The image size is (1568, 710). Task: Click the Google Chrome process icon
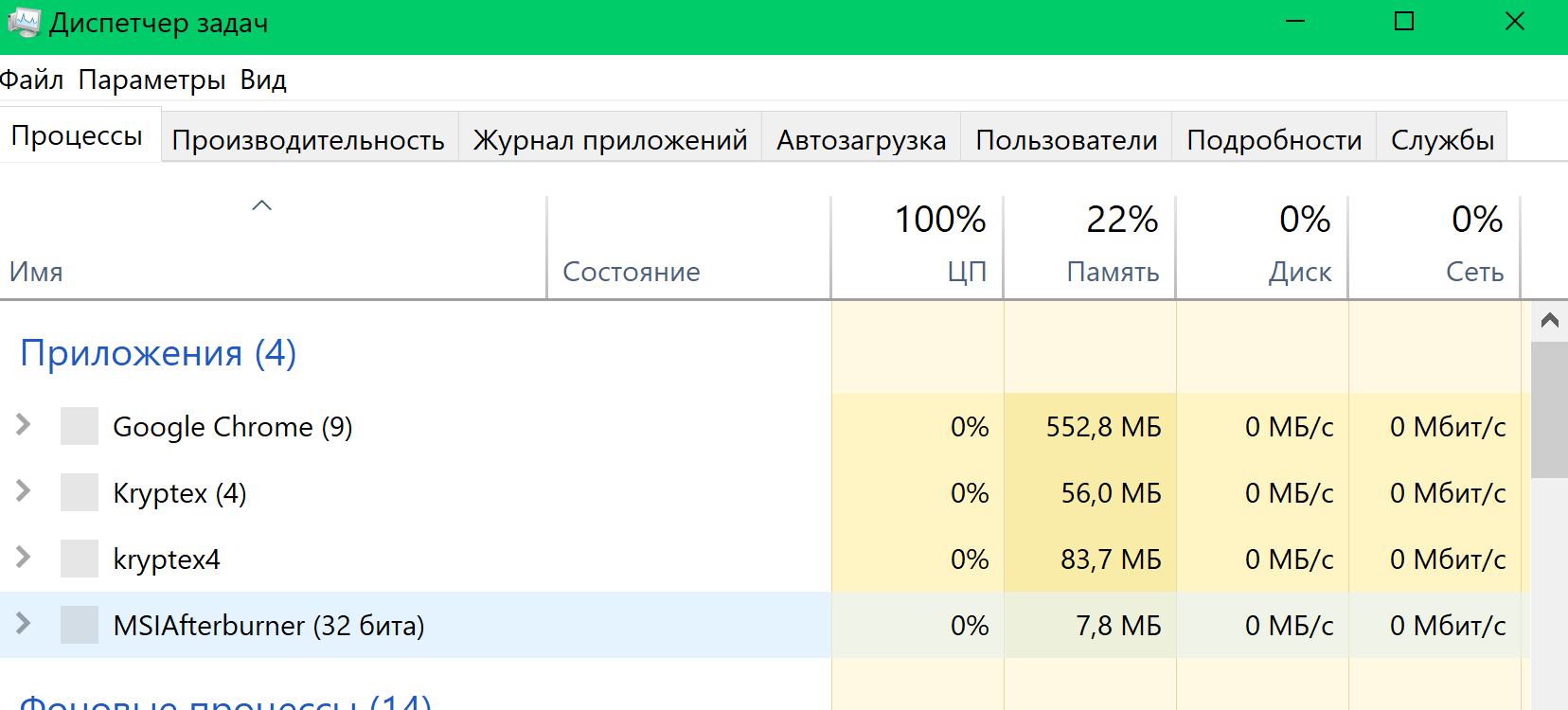click(x=80, y=426)
